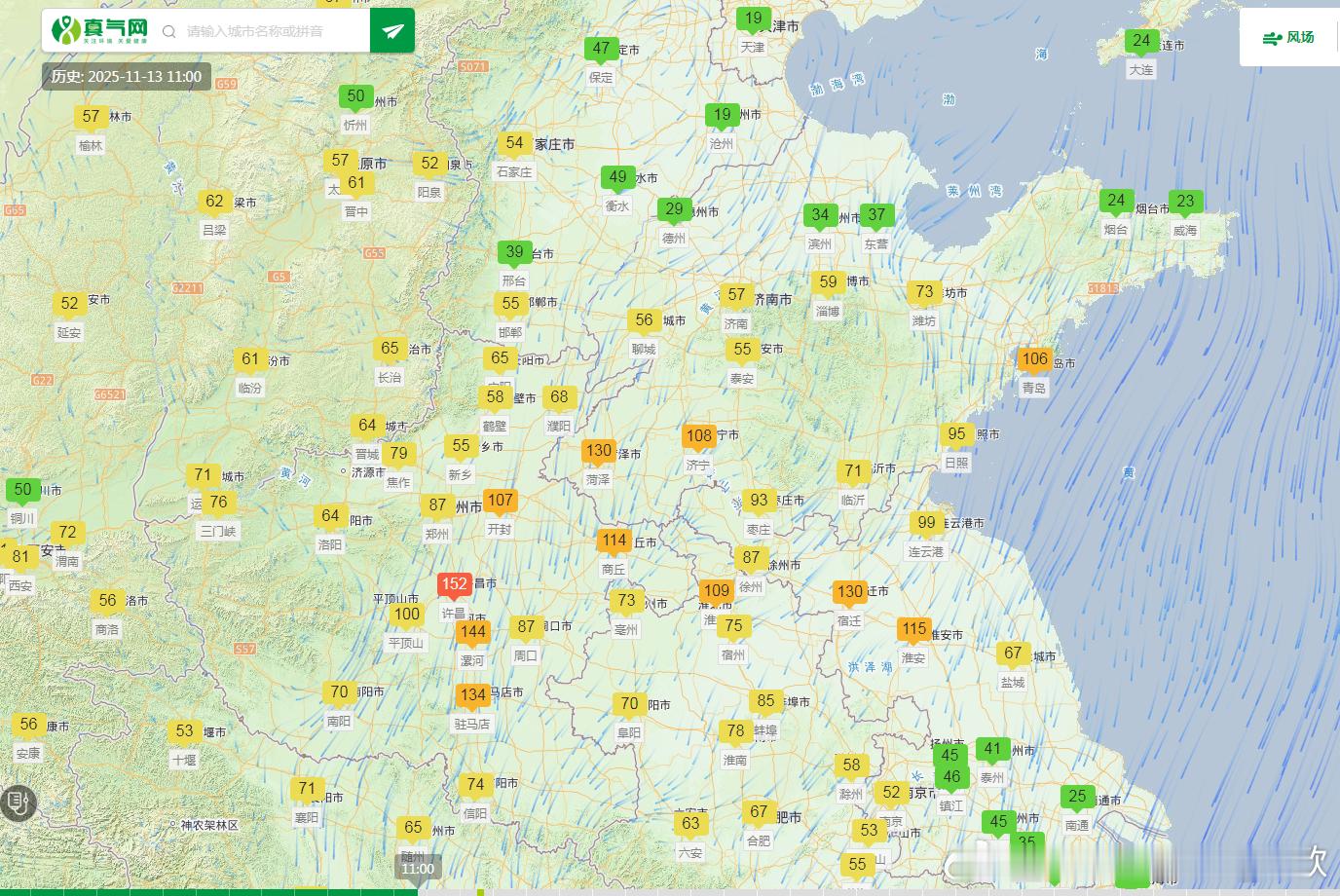This screenshot has height=896, width=1340.
Task: Click the history timestamp 2025-11-13 11:00 label
Action: tap(127, 77)
